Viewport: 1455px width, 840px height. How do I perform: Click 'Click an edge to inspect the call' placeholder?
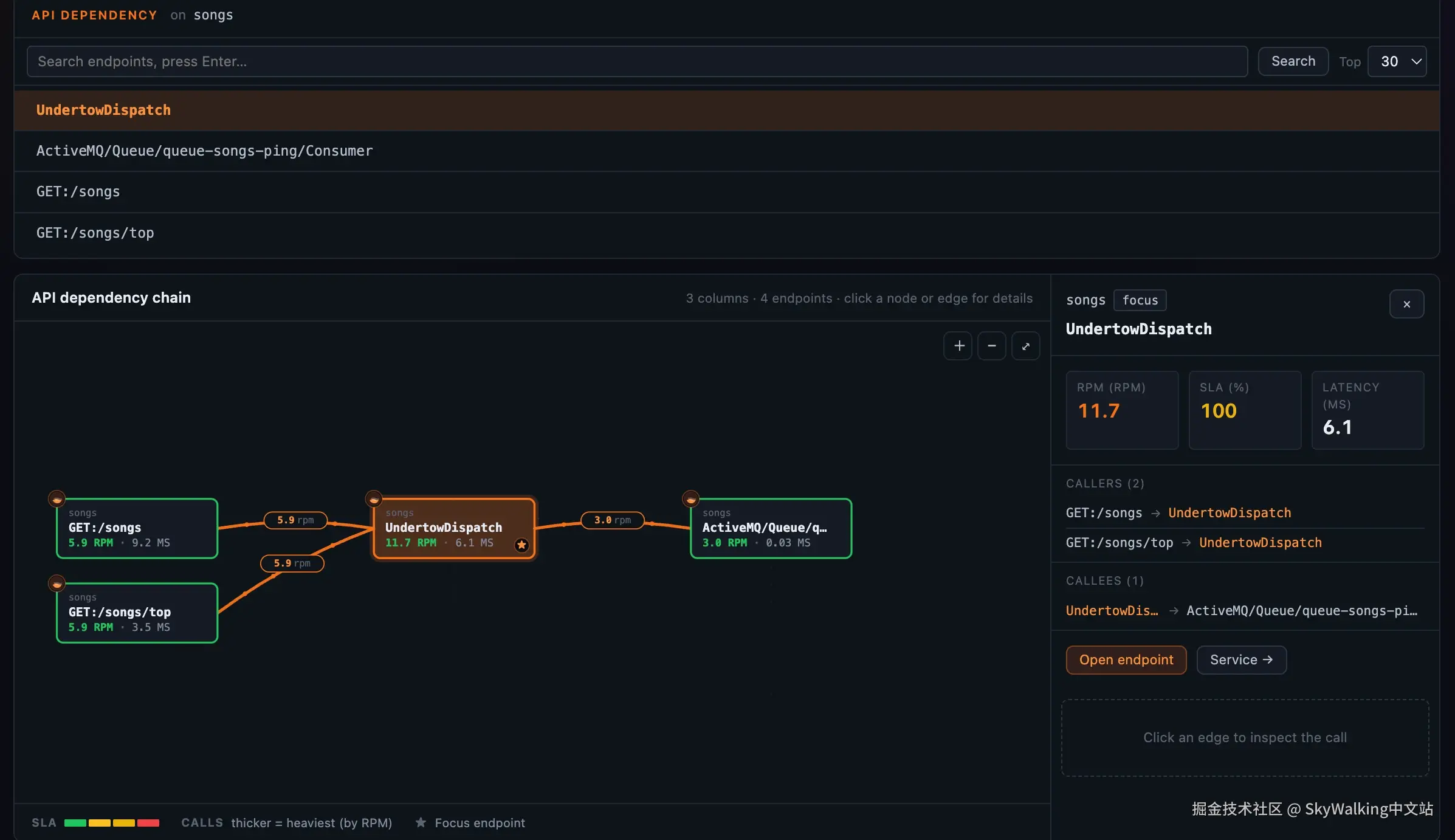1245,738
